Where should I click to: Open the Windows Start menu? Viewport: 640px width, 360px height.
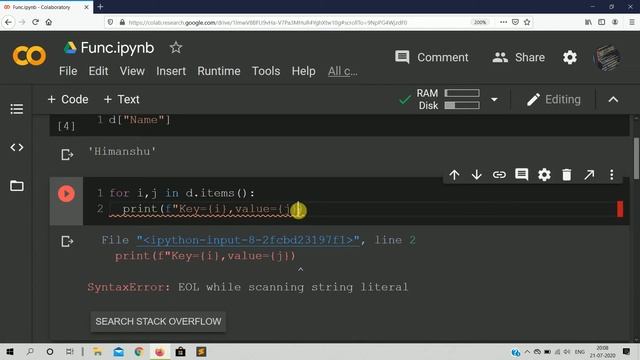click(x=10, y=352)
